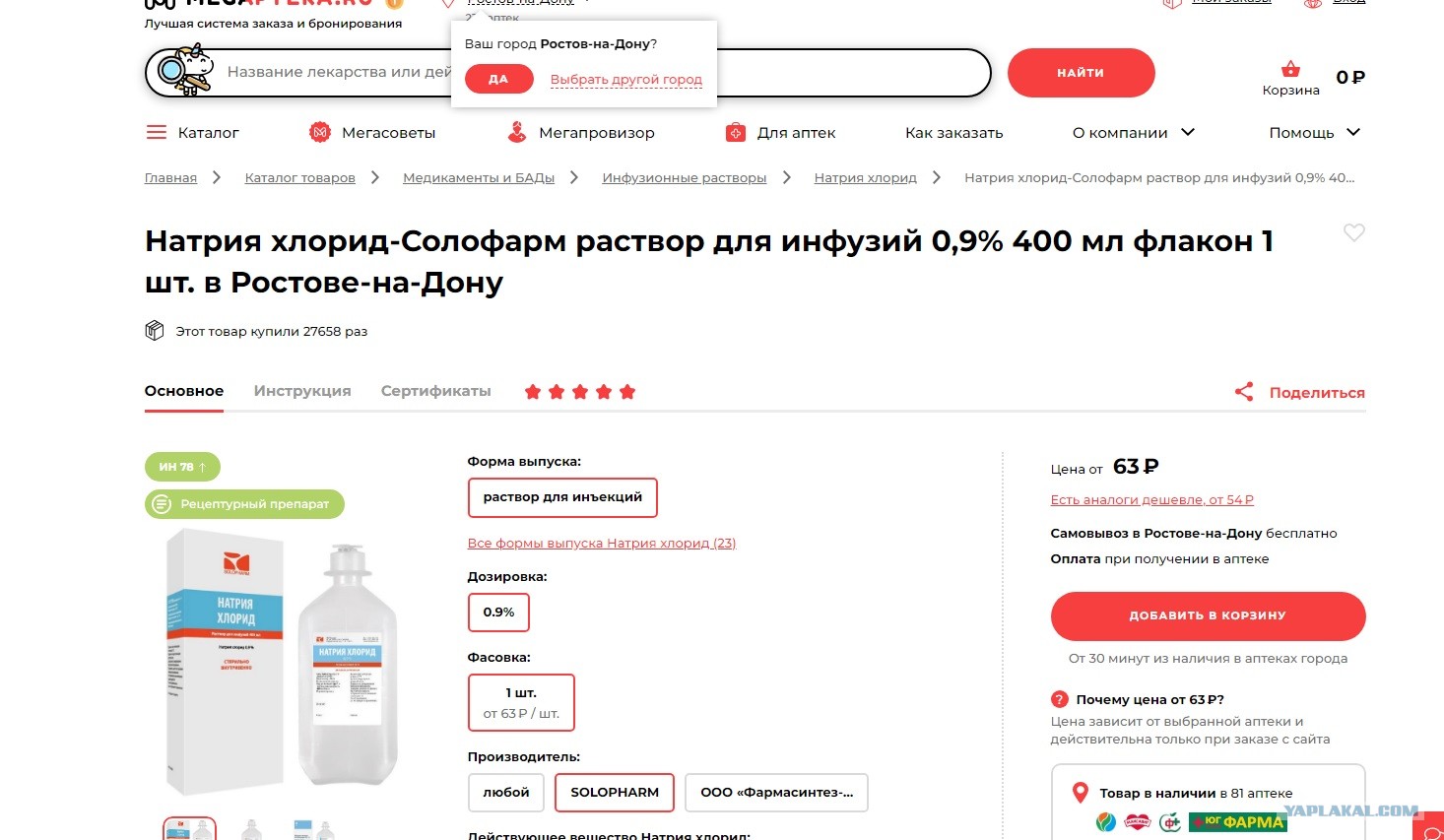Click the first product thumbnail image
Image resolution: width=1444 pixels, height=840 pixels.
coord(189,828)
